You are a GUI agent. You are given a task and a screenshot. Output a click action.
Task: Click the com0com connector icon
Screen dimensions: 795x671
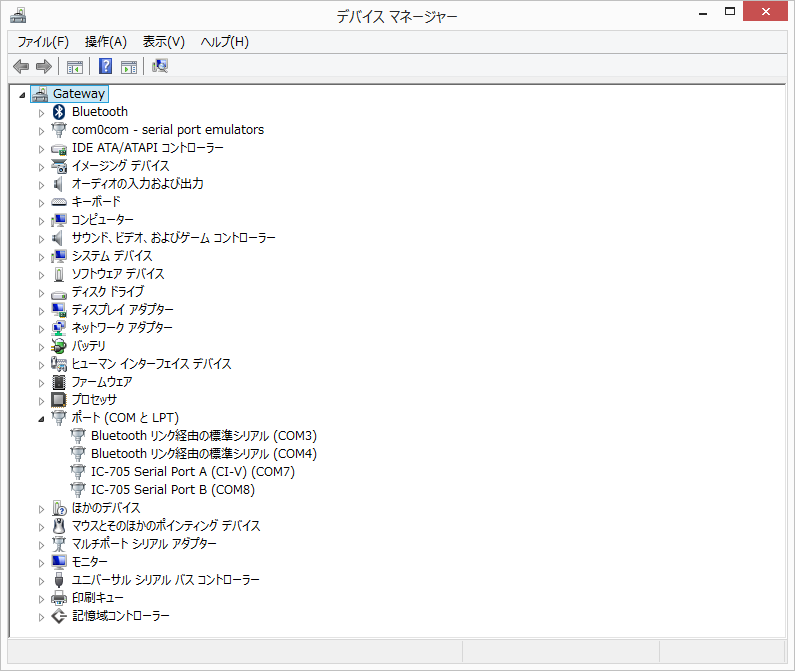point(59,130)
